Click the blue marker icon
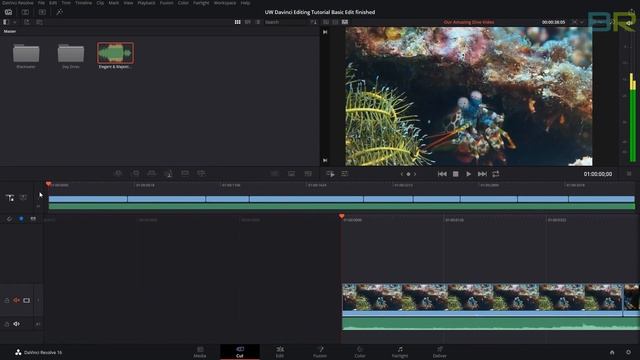Screen dimensions: 640x360 [x=21, y=219]
